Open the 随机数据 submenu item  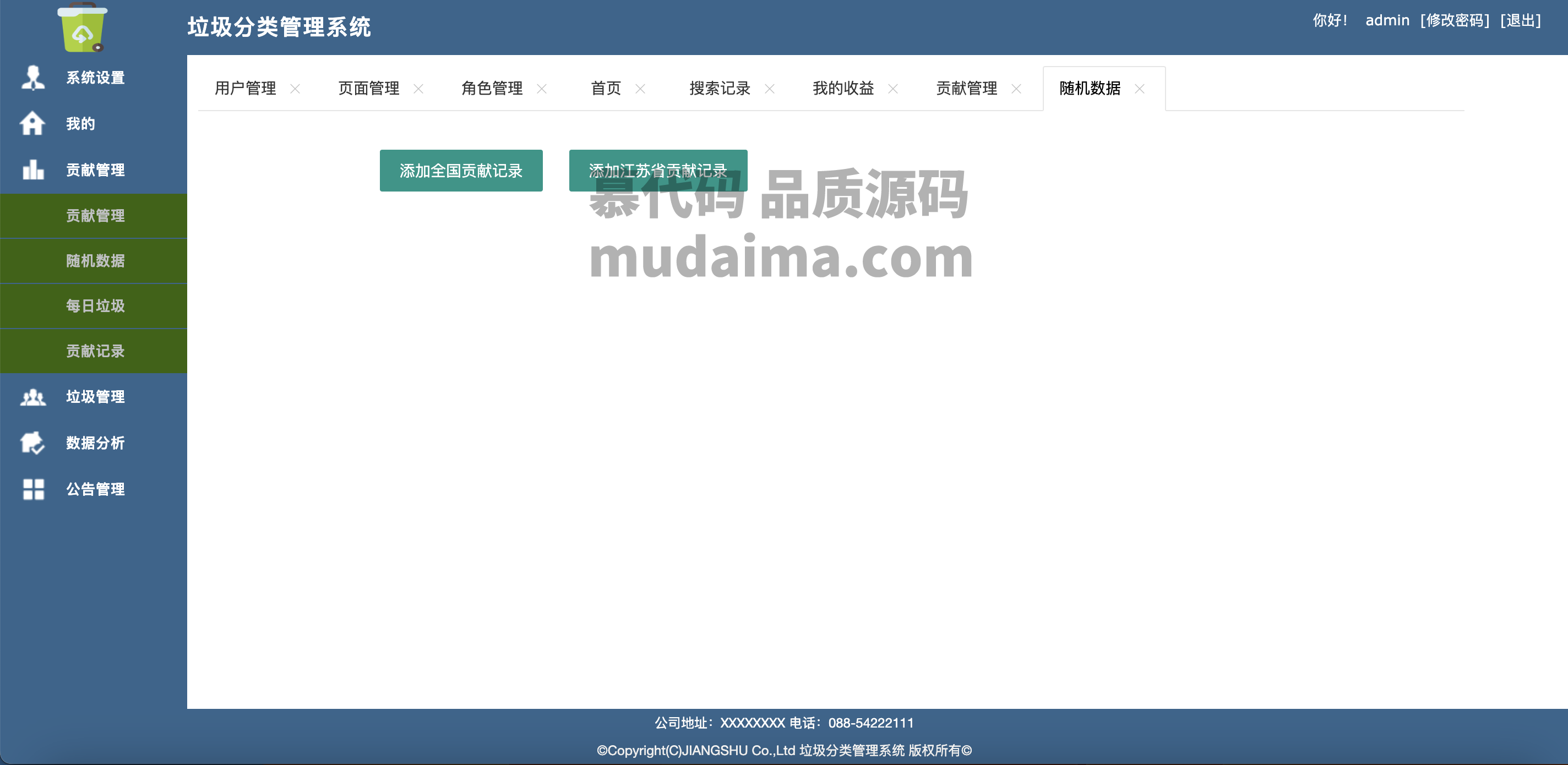[x=94, y=261]
